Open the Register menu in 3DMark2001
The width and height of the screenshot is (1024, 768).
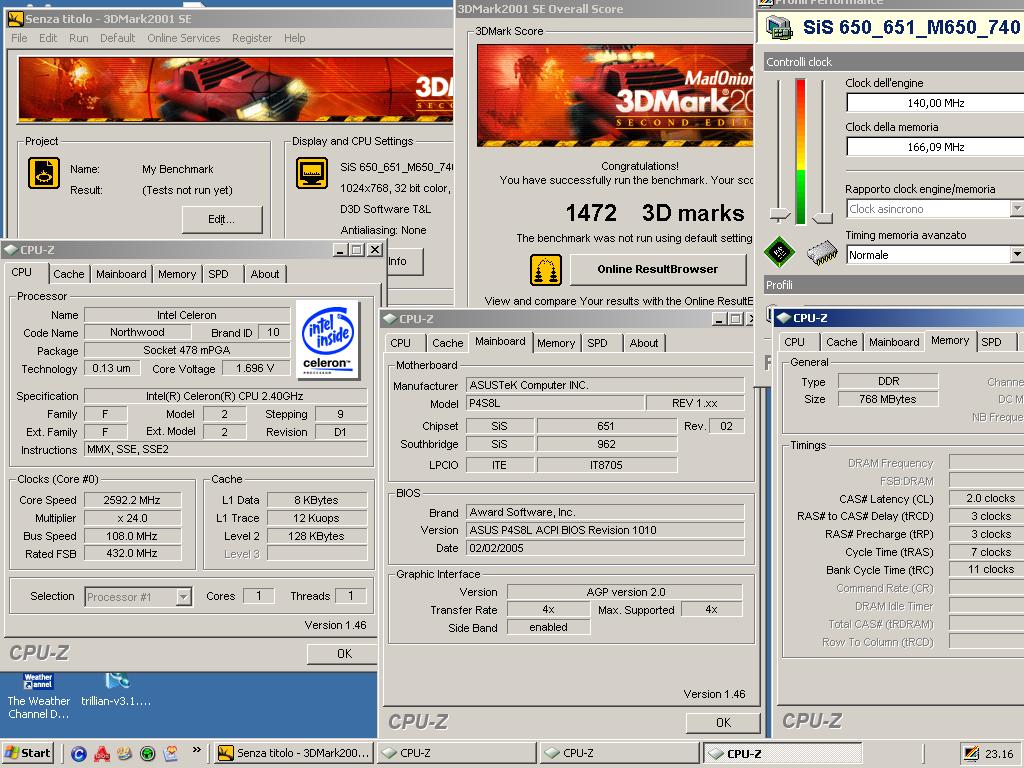[x=251, y=38]
